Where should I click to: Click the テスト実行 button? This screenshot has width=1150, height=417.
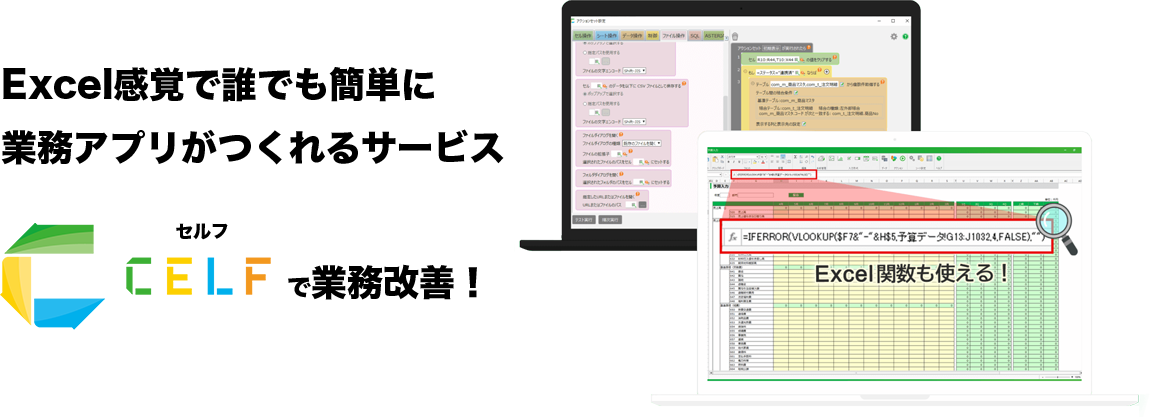tap(584, 220)
